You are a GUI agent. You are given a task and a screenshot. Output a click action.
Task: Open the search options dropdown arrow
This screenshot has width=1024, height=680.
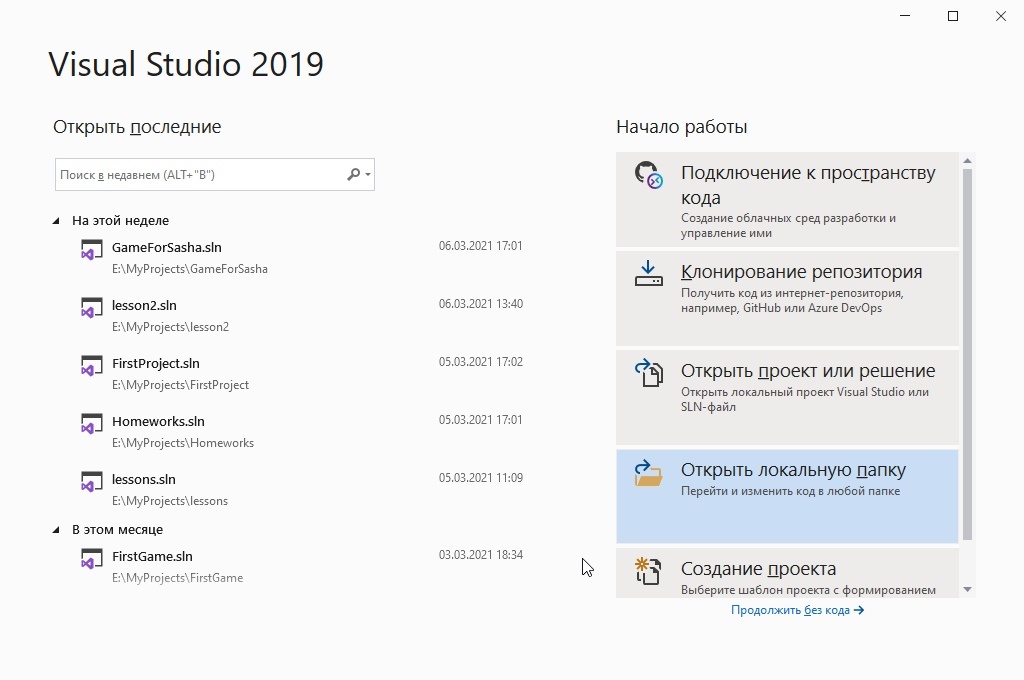(368, 174)
